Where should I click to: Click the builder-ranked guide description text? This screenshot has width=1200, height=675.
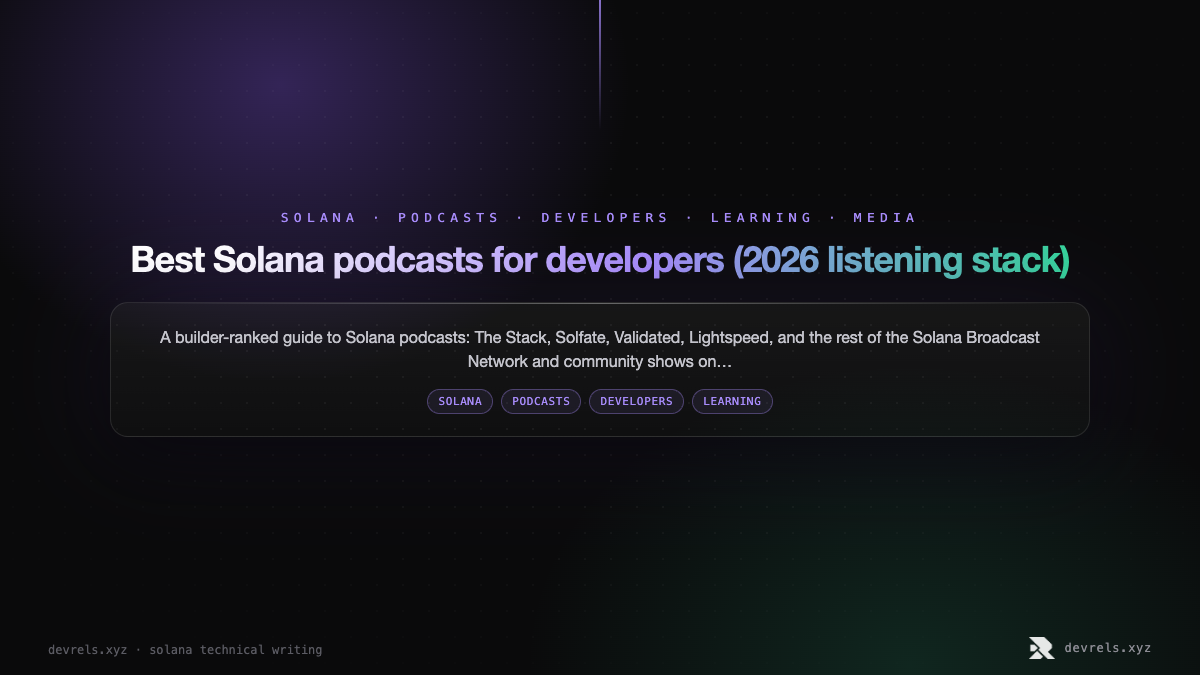[600, 349]
